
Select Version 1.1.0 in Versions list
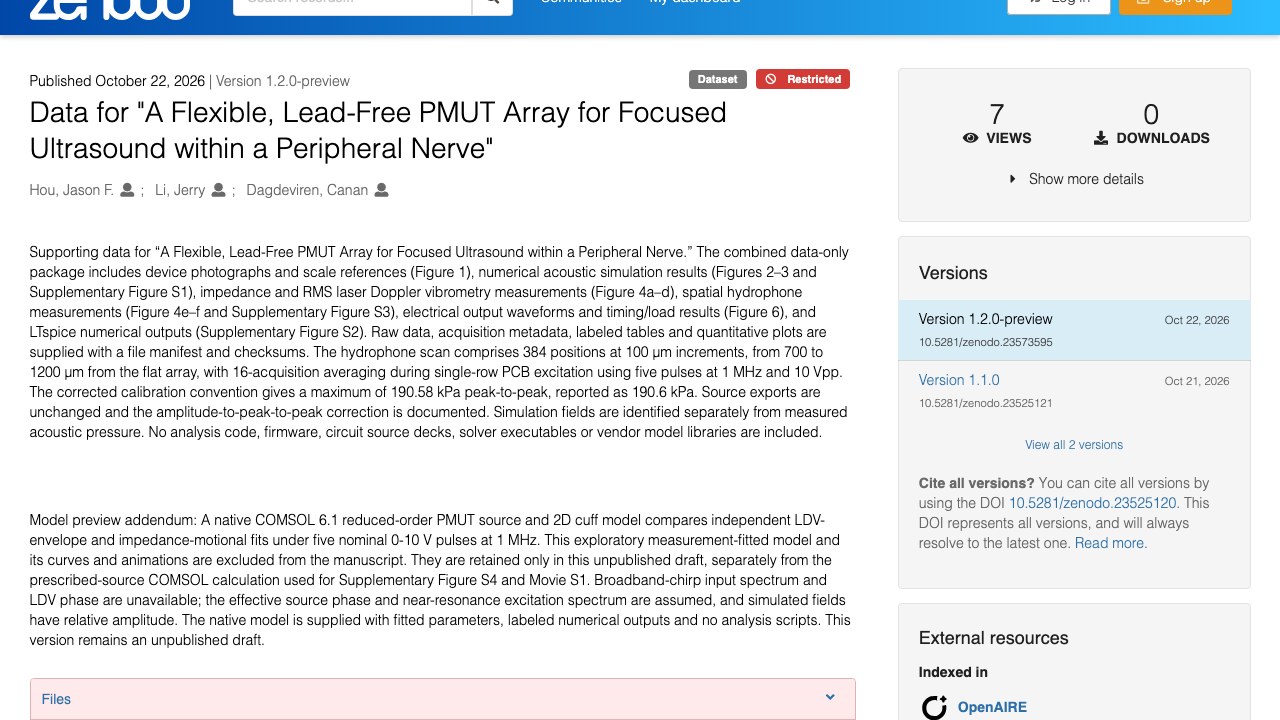(x=959, y=380)
